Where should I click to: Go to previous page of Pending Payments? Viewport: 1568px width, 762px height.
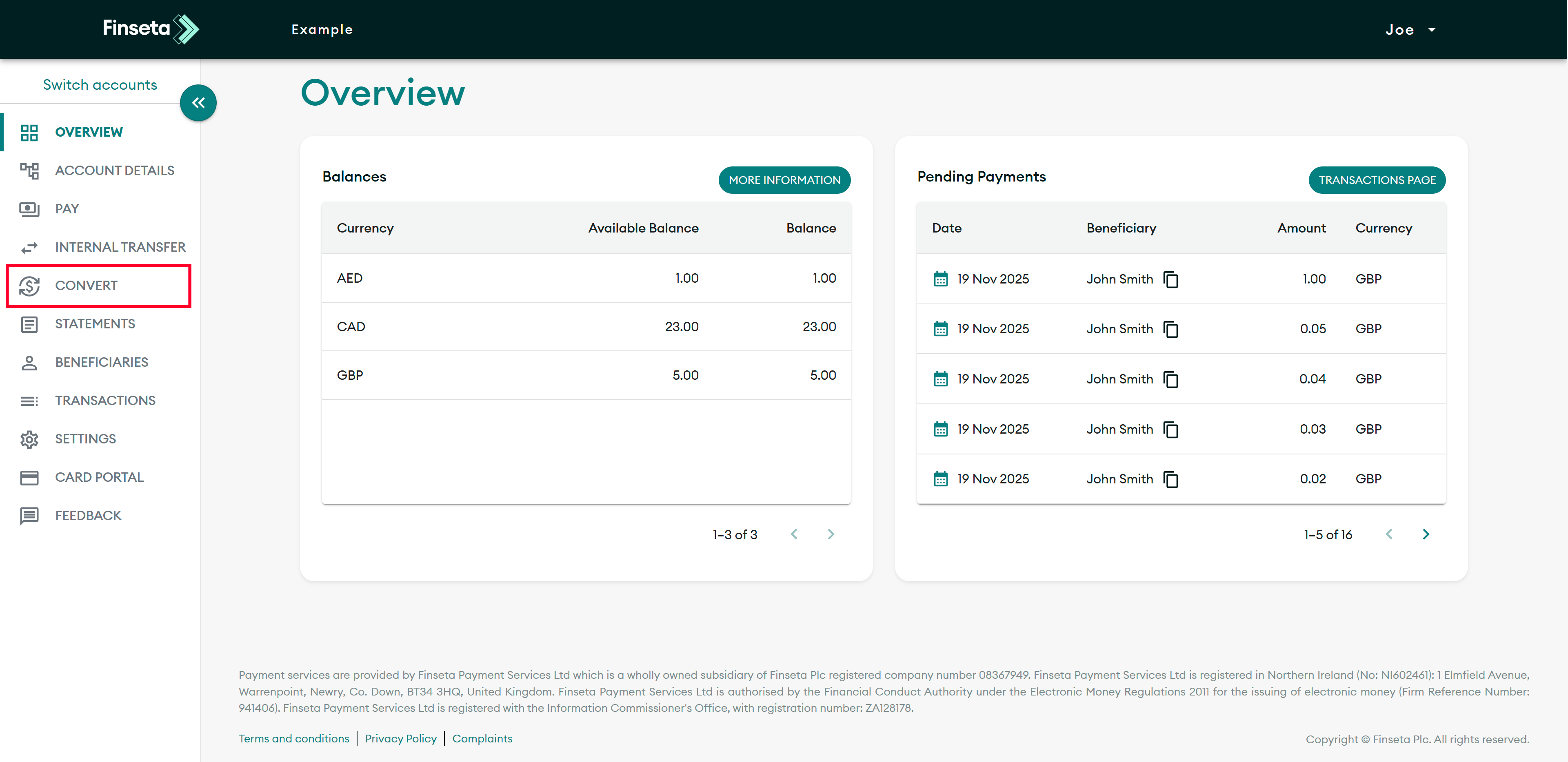(x=1389, y=534)
